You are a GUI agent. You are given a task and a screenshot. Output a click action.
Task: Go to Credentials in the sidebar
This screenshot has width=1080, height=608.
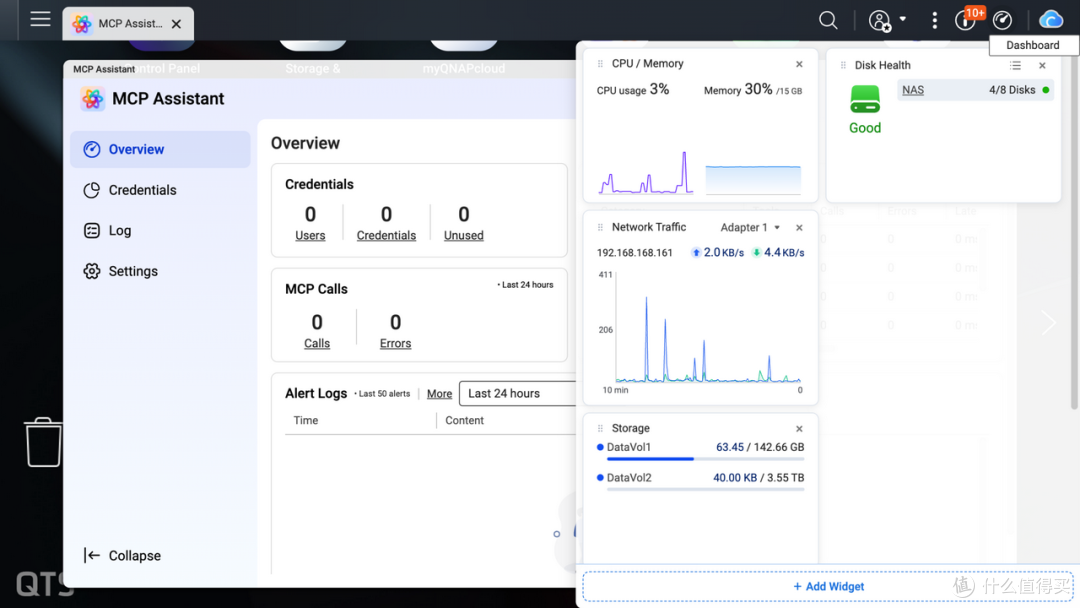coord(160,190)
